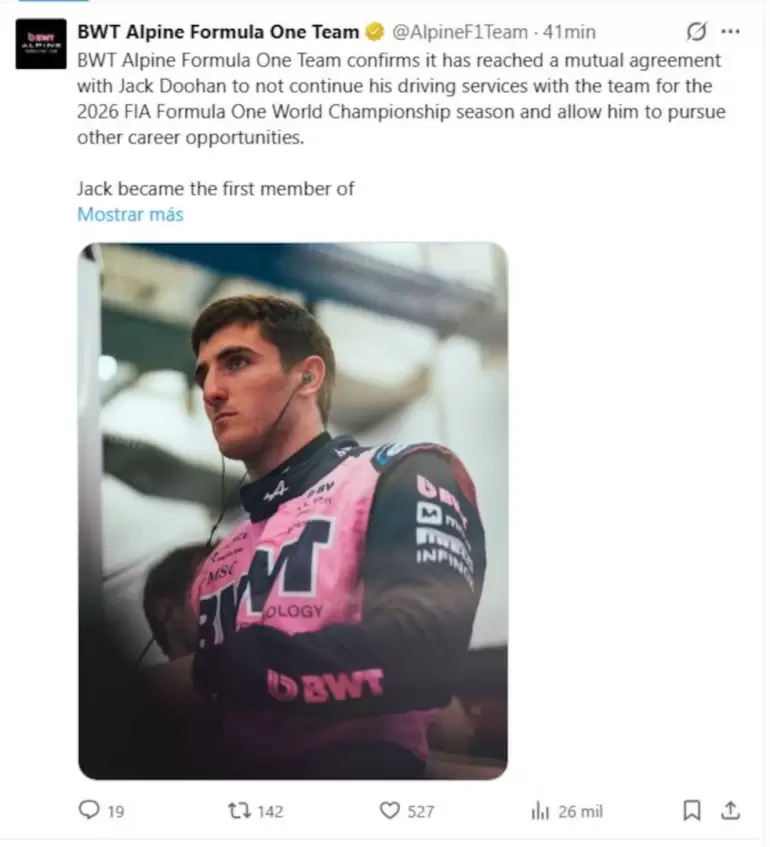
Task: Click the gold verified badge
Action: (374, 32)
